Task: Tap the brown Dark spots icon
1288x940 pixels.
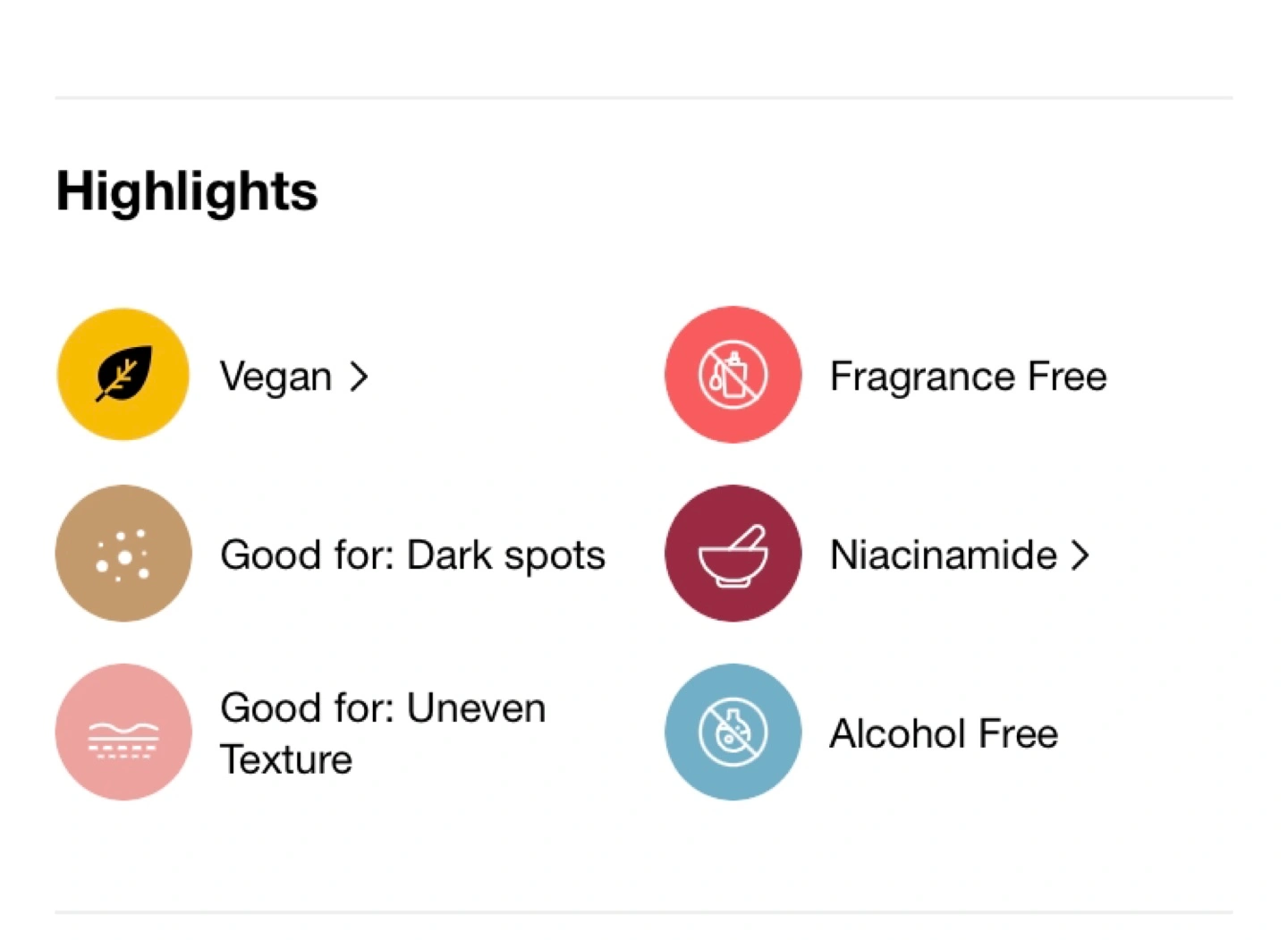Action: 123,554
